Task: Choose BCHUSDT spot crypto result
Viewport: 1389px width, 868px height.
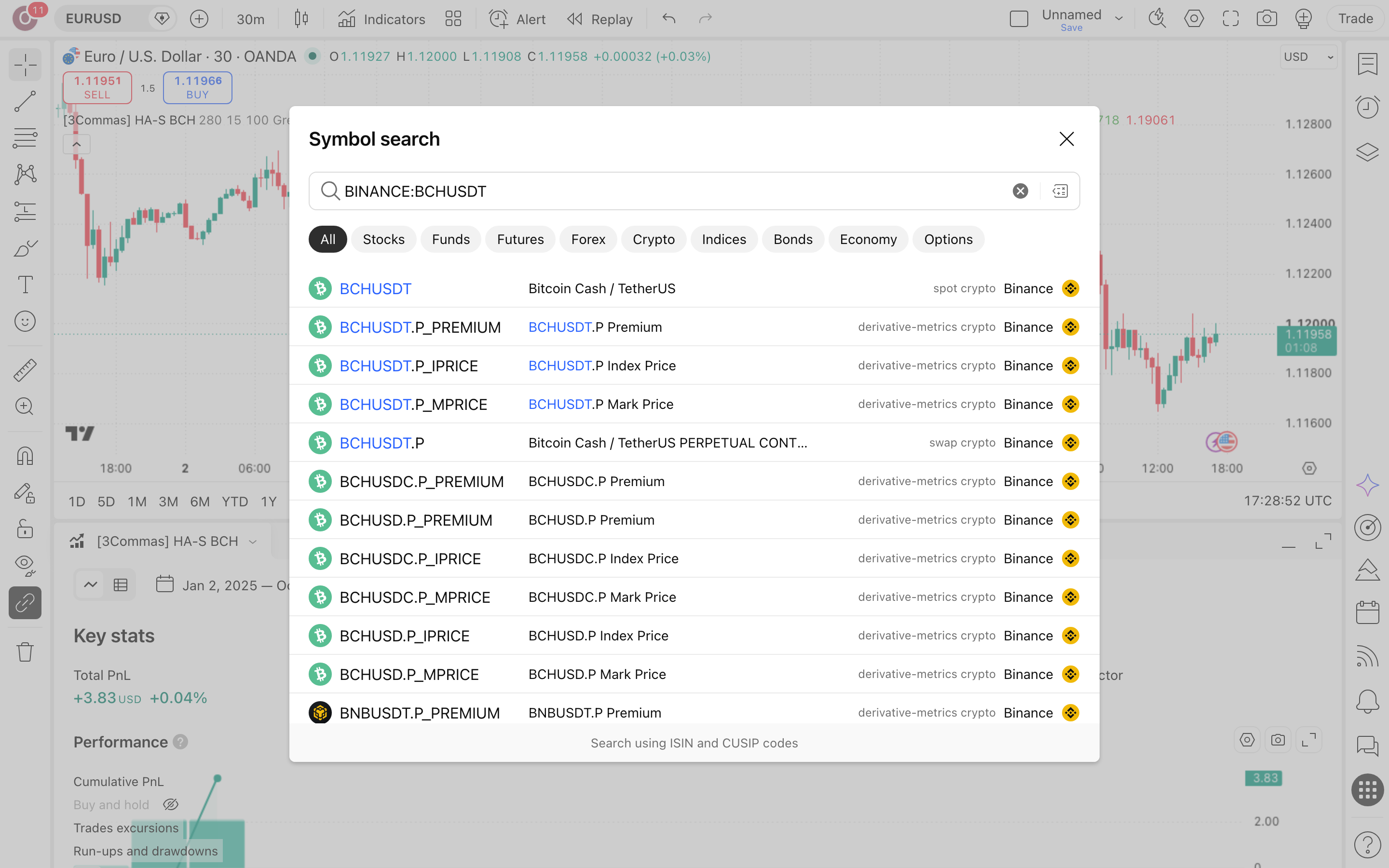Action: tap(694, 288)
